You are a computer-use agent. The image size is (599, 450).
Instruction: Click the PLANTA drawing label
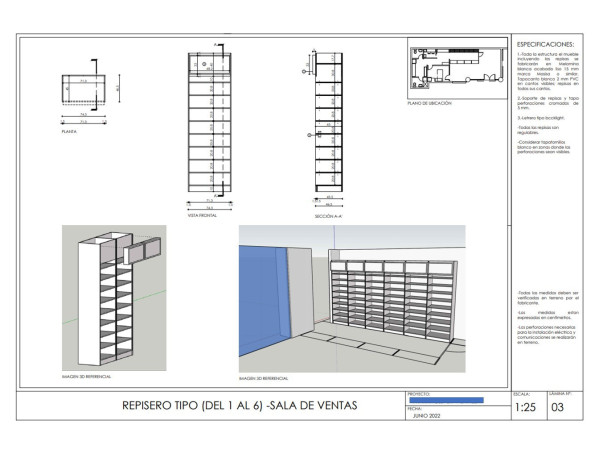click(x=69, y=131)
